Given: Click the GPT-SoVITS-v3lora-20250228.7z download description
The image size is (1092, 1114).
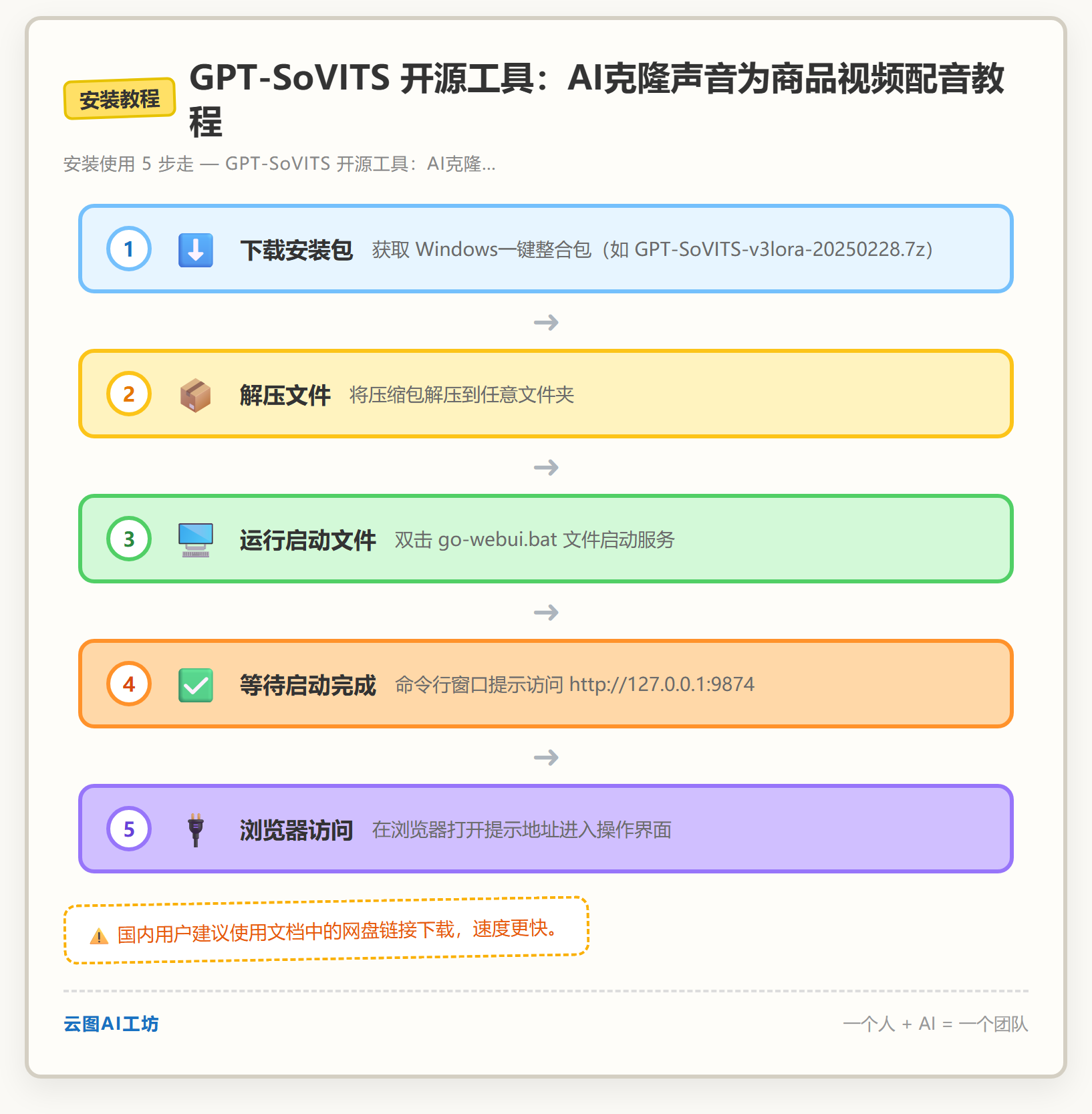Looking at the screenshot, I should tap(652, 250).
